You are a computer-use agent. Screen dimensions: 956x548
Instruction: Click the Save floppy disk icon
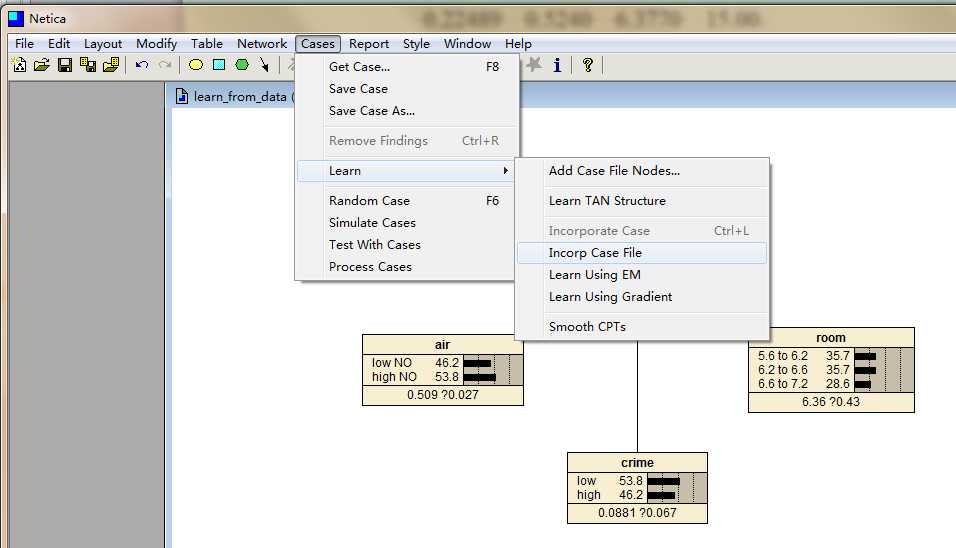pyautogui.click(x=65, y=65)
